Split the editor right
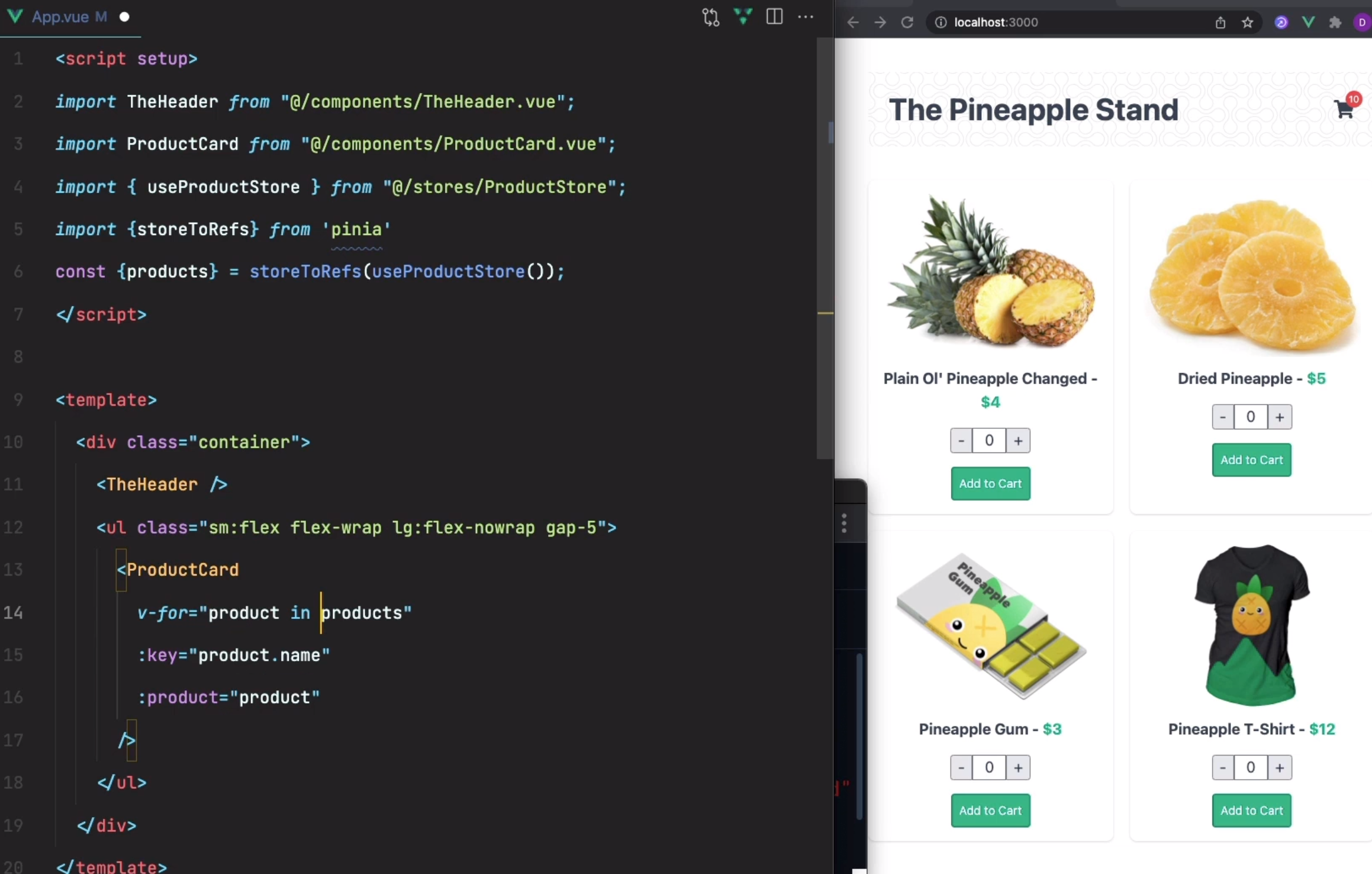 tap(774, 17)
